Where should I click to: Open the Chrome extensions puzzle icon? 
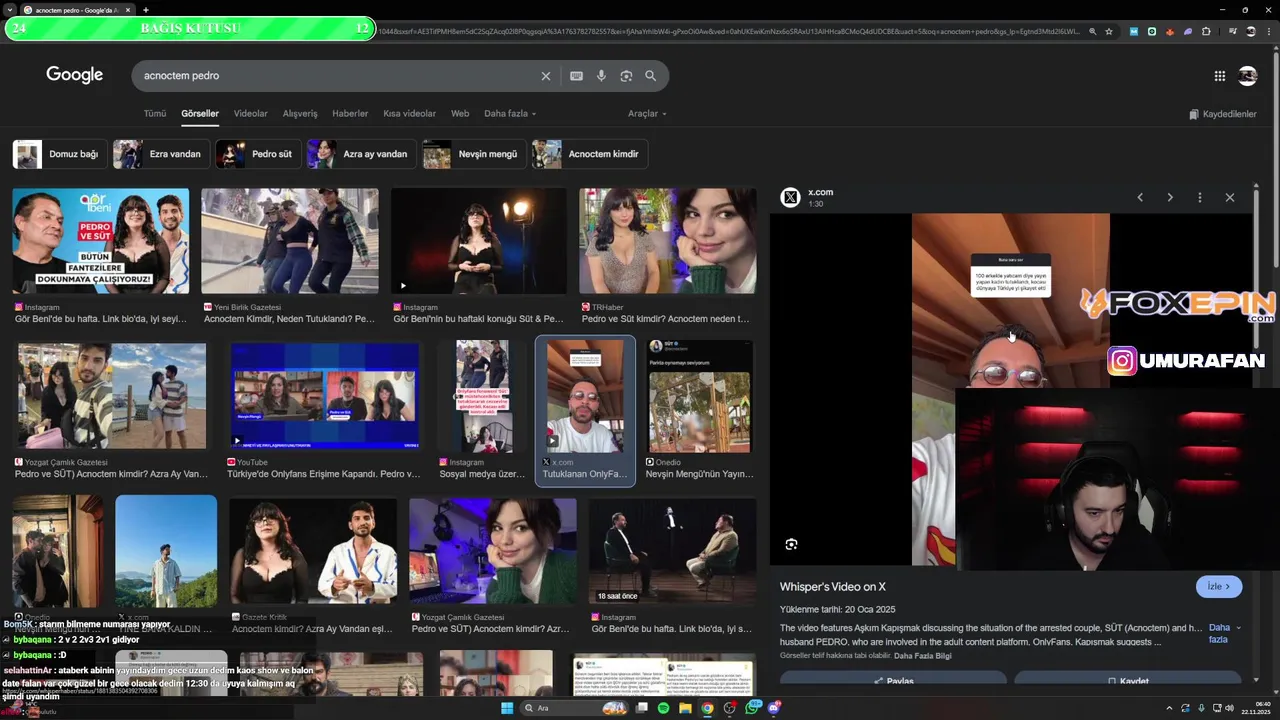pyautogui.click(x=1206, y=32)
